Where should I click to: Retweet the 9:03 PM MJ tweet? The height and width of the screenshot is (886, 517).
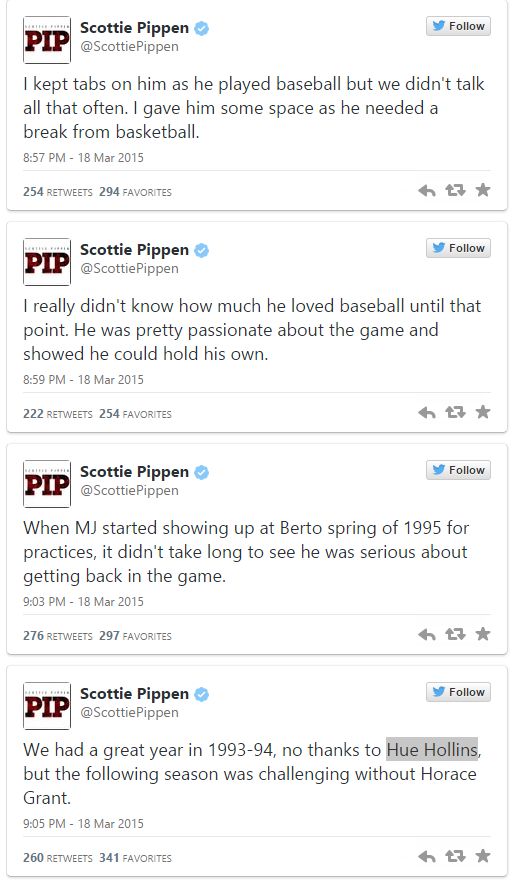coord(455,635)
